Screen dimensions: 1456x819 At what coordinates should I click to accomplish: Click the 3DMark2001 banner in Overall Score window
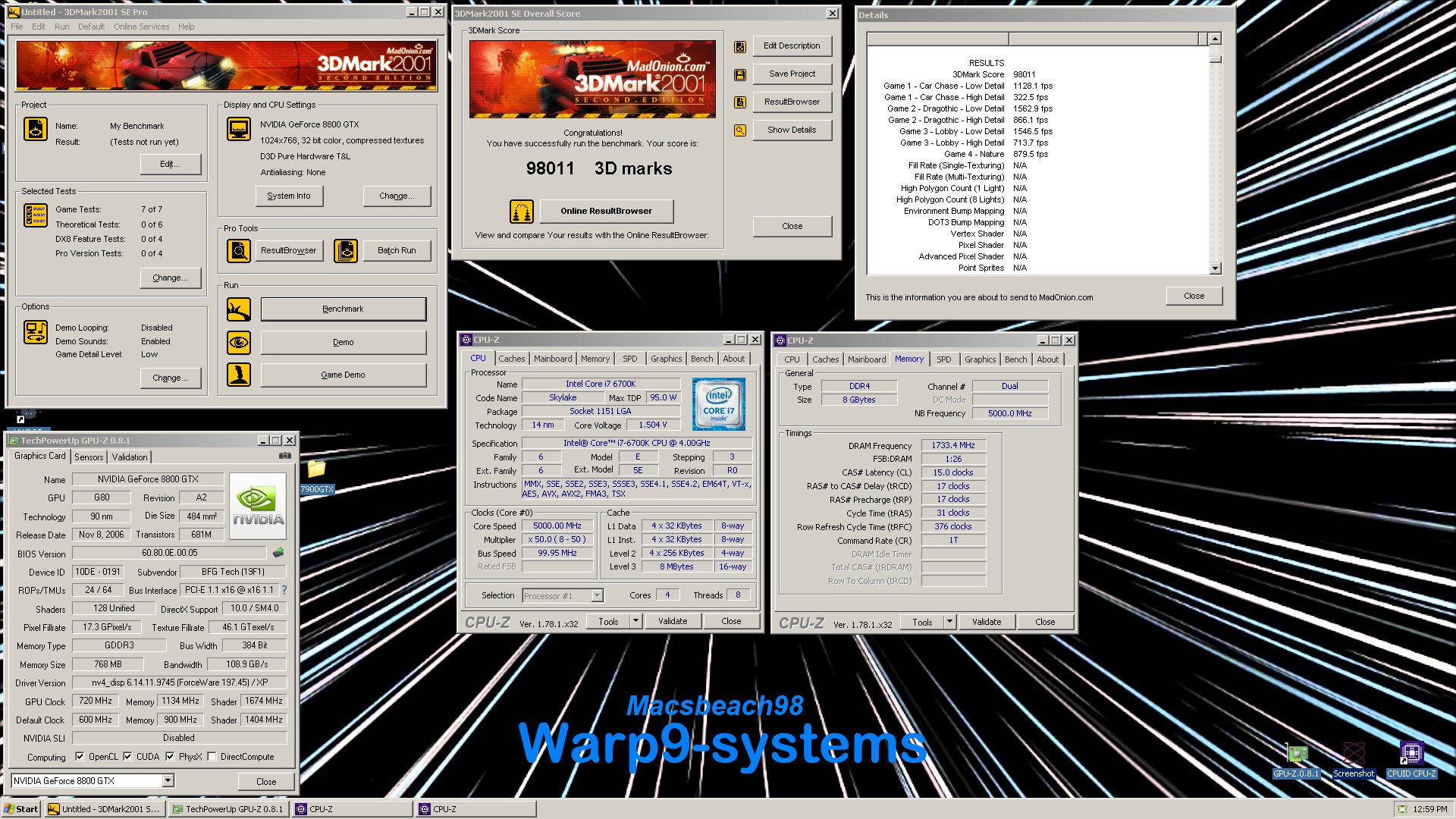click(x=592, y=79)
